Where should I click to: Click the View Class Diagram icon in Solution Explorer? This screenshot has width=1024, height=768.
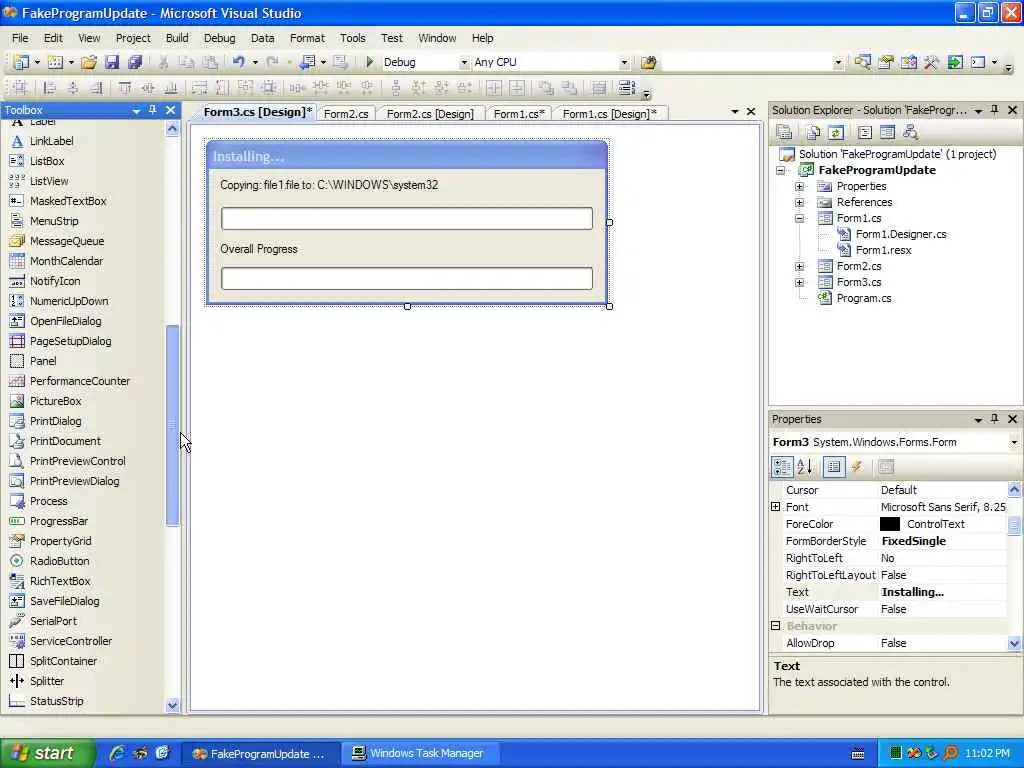pyautogui.click(x=910, y=133)
